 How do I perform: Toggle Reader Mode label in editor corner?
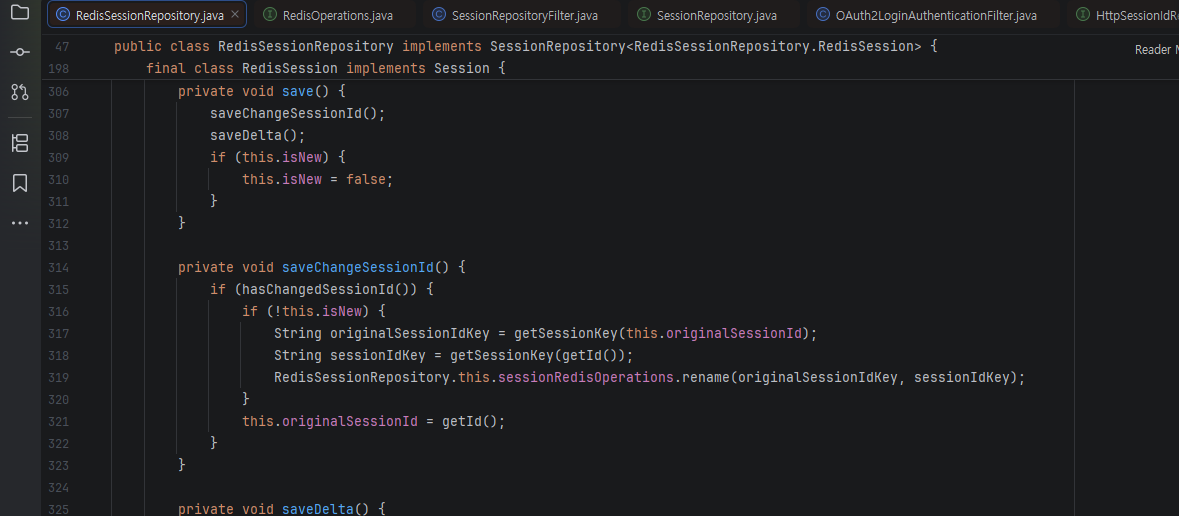tap(1156, 50)
